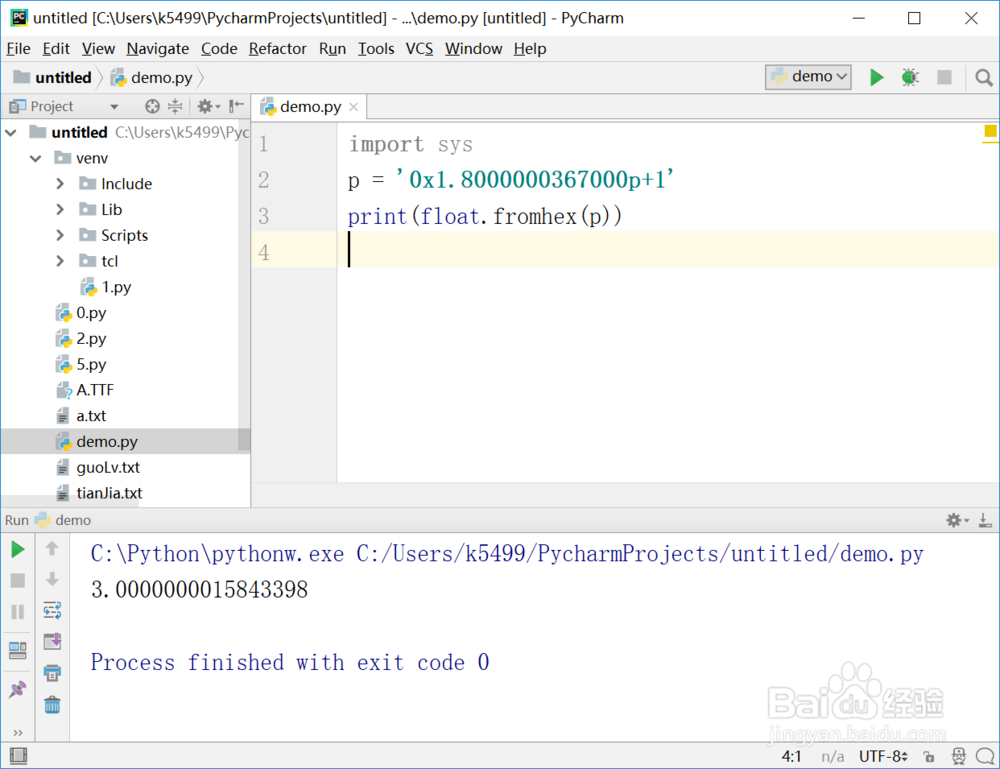
Task: Expand the Scripts folder
Action: (x=60, y=235)
